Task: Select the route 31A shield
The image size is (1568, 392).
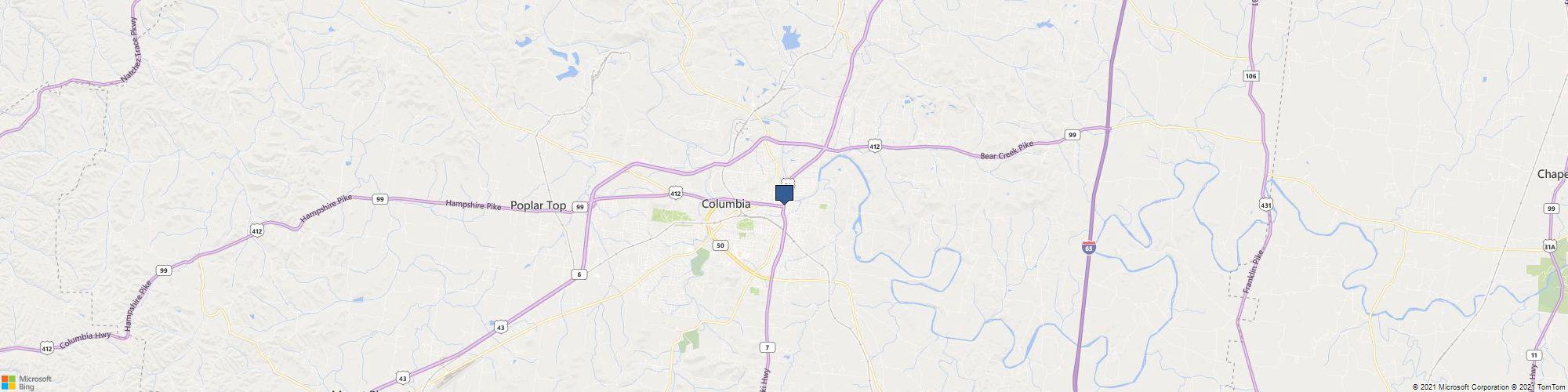Action: tap(1549, 245)
